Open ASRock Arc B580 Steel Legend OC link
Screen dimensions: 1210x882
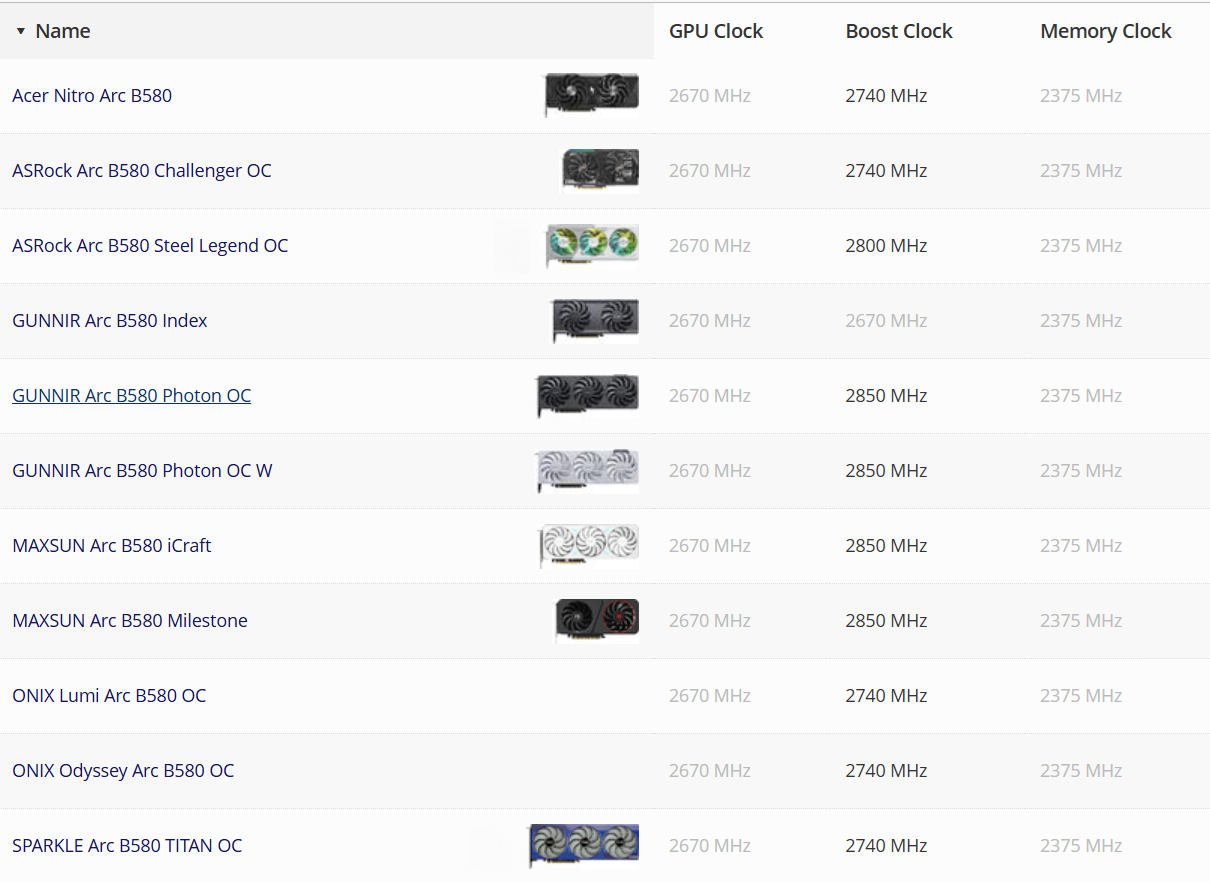tap(150, 246)
